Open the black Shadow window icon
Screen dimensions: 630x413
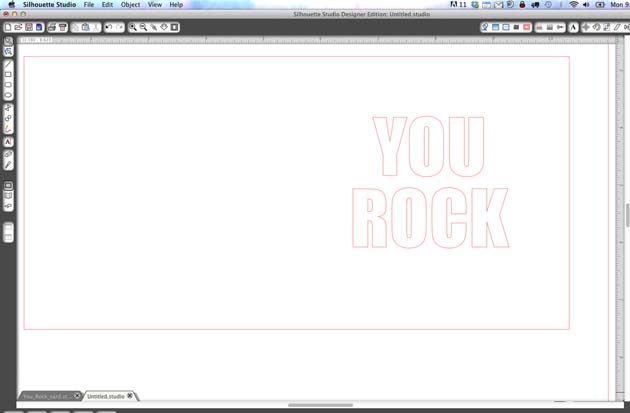pyautogui.click(x=517, y=27)
